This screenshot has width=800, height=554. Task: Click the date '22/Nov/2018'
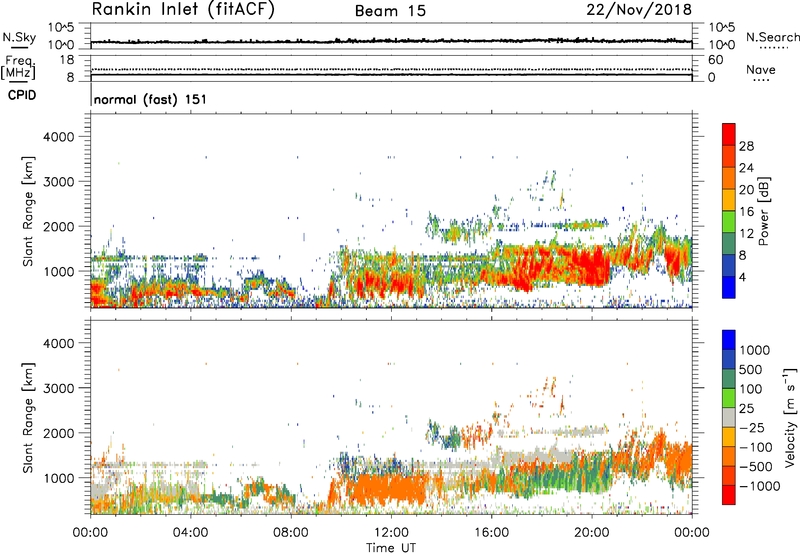(639, 10)
